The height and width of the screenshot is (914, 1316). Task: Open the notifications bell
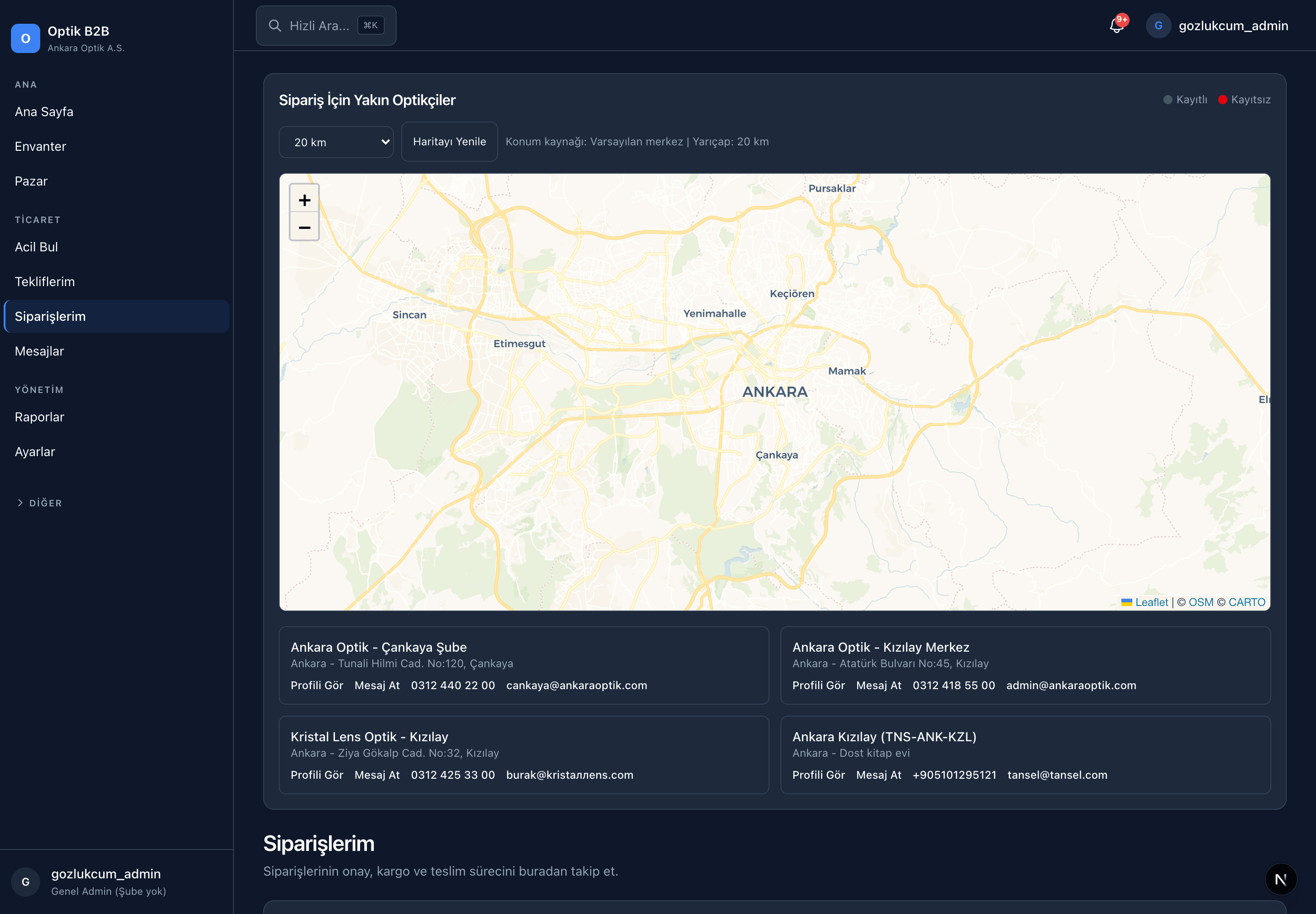pyautogui.click(x=1116, y=26)
